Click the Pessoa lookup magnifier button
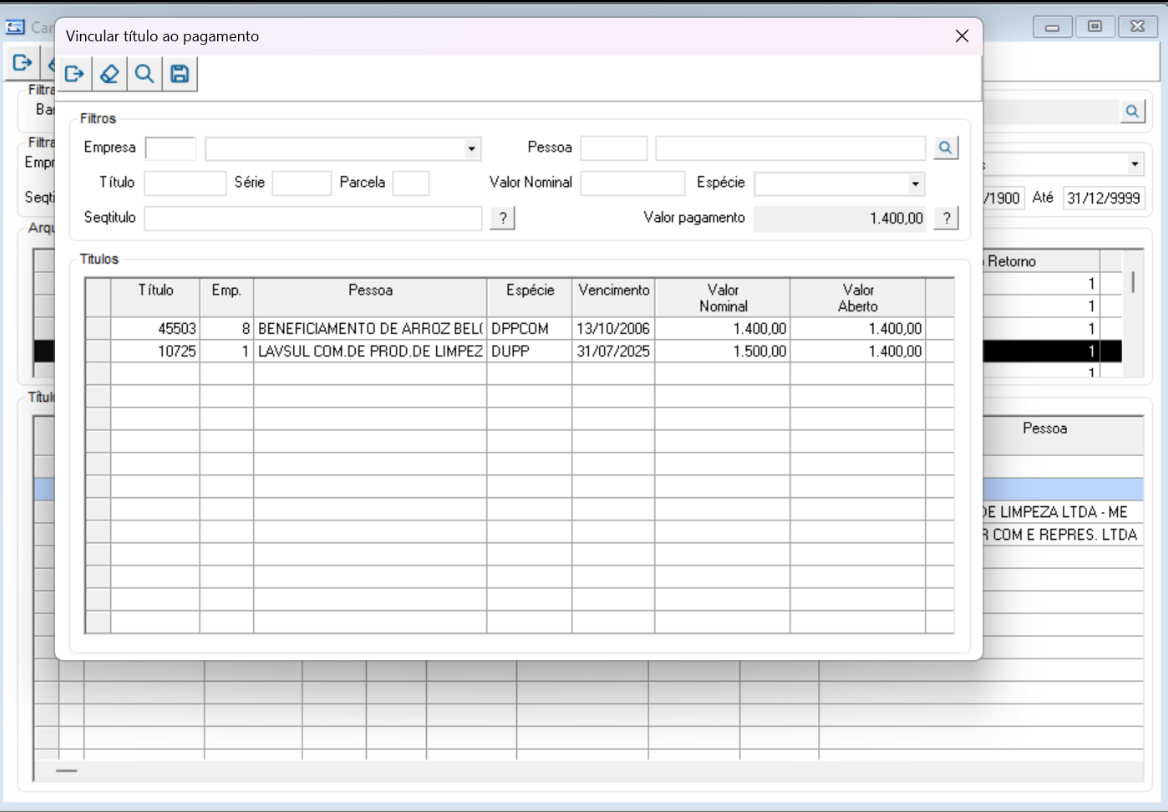This screenshot has height=812, width=1168. point(945,148)
